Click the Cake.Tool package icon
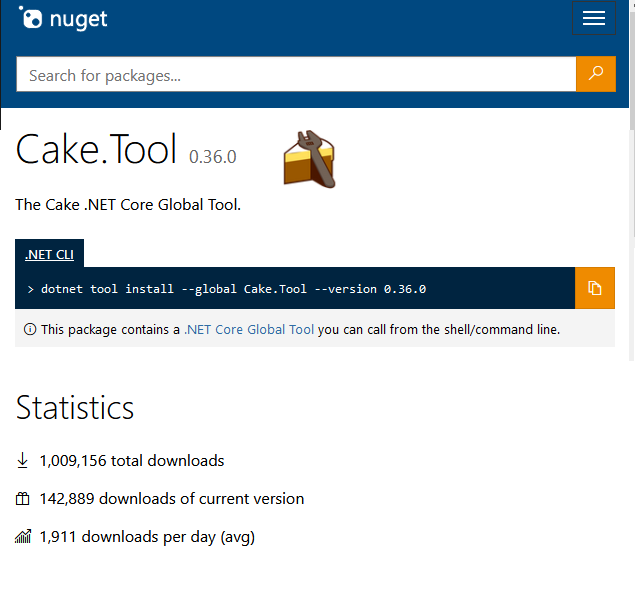The width and height of the screenshot is (635, 591). 309,159
